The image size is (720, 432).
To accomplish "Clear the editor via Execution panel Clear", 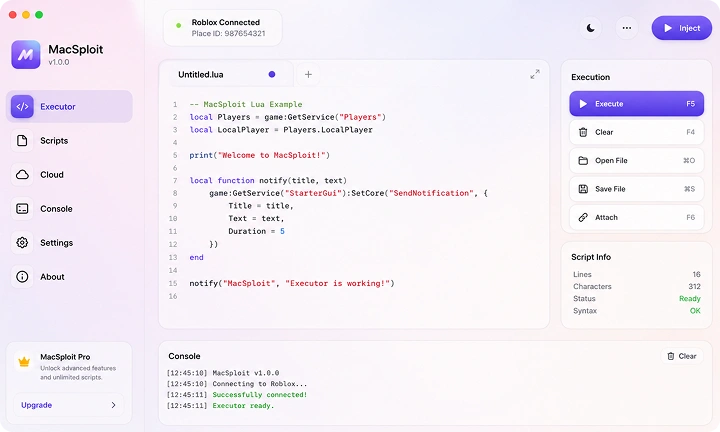I will coord(636,132).
